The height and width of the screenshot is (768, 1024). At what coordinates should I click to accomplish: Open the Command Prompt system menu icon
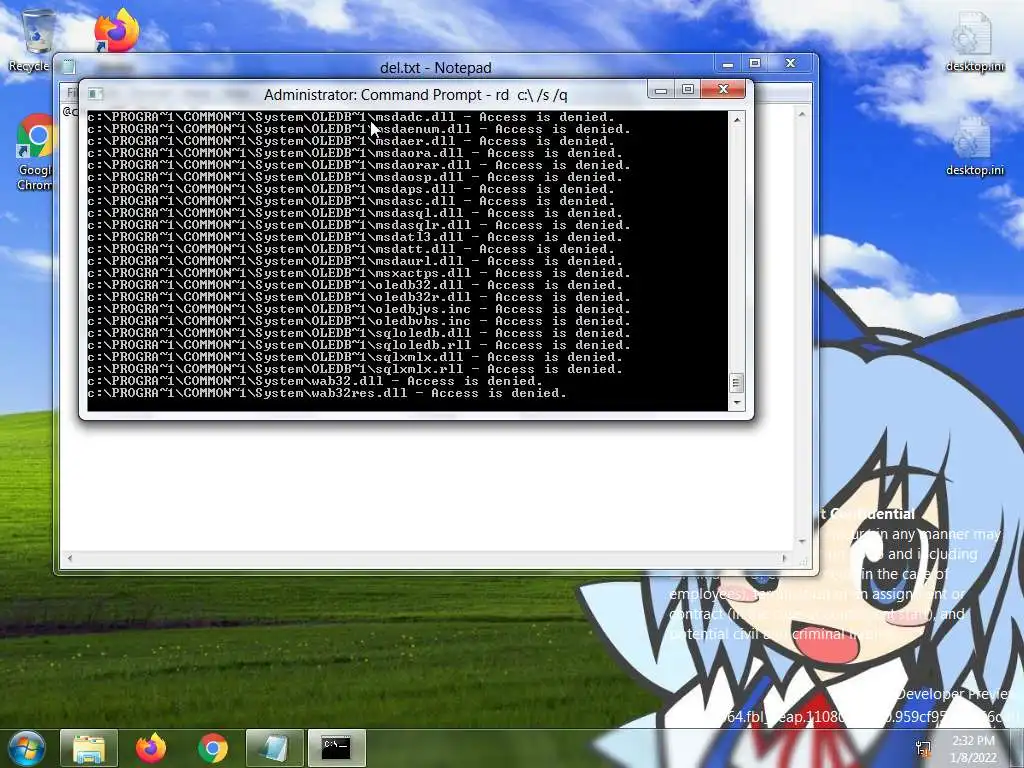pyautogui.click(x=95, y=94)
